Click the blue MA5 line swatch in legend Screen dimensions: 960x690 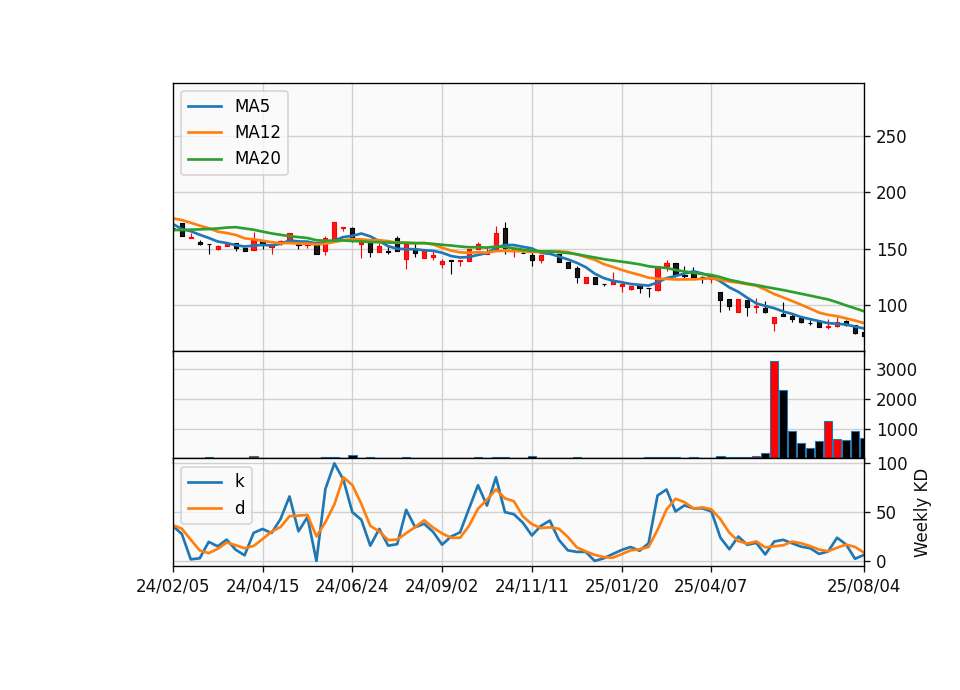tap(205, 107)
